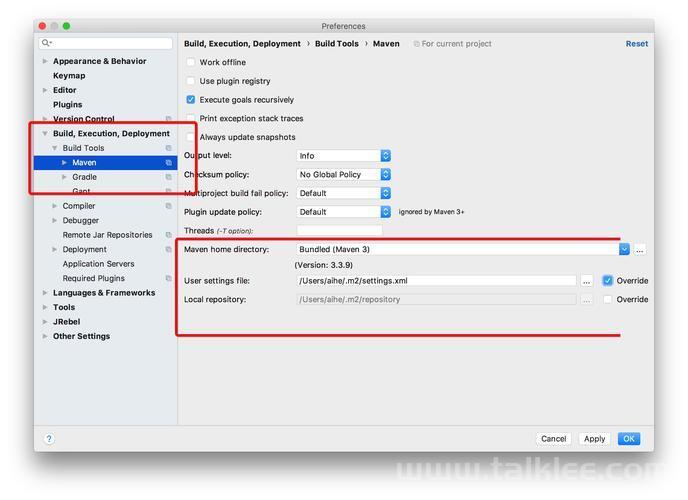This screenshot has width=688, height=500.
Task: Open the Checksum policy dropdown
Action: coord(344,175)
